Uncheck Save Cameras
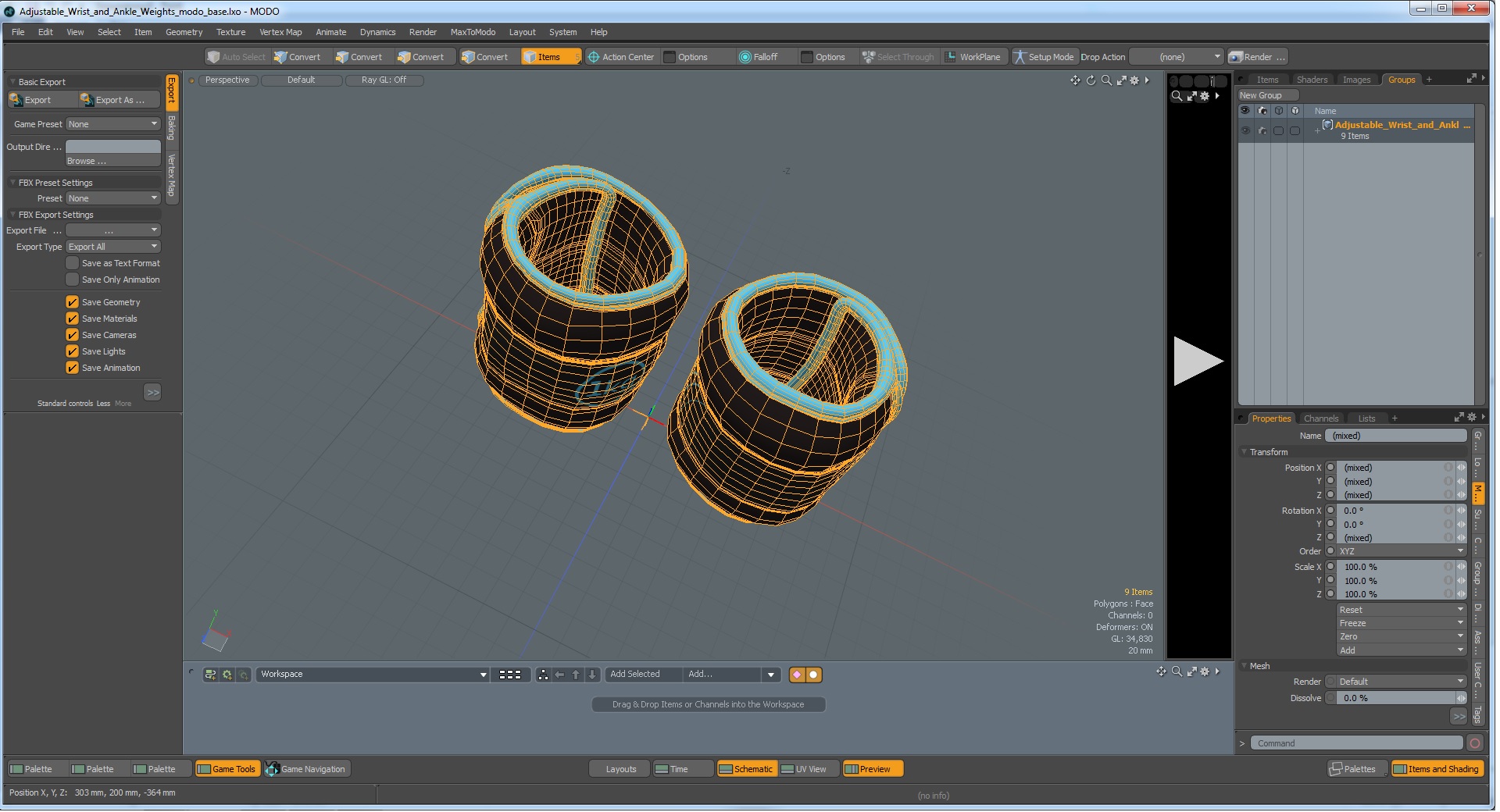The image size is (1500, 812). [x=73, y=335]
